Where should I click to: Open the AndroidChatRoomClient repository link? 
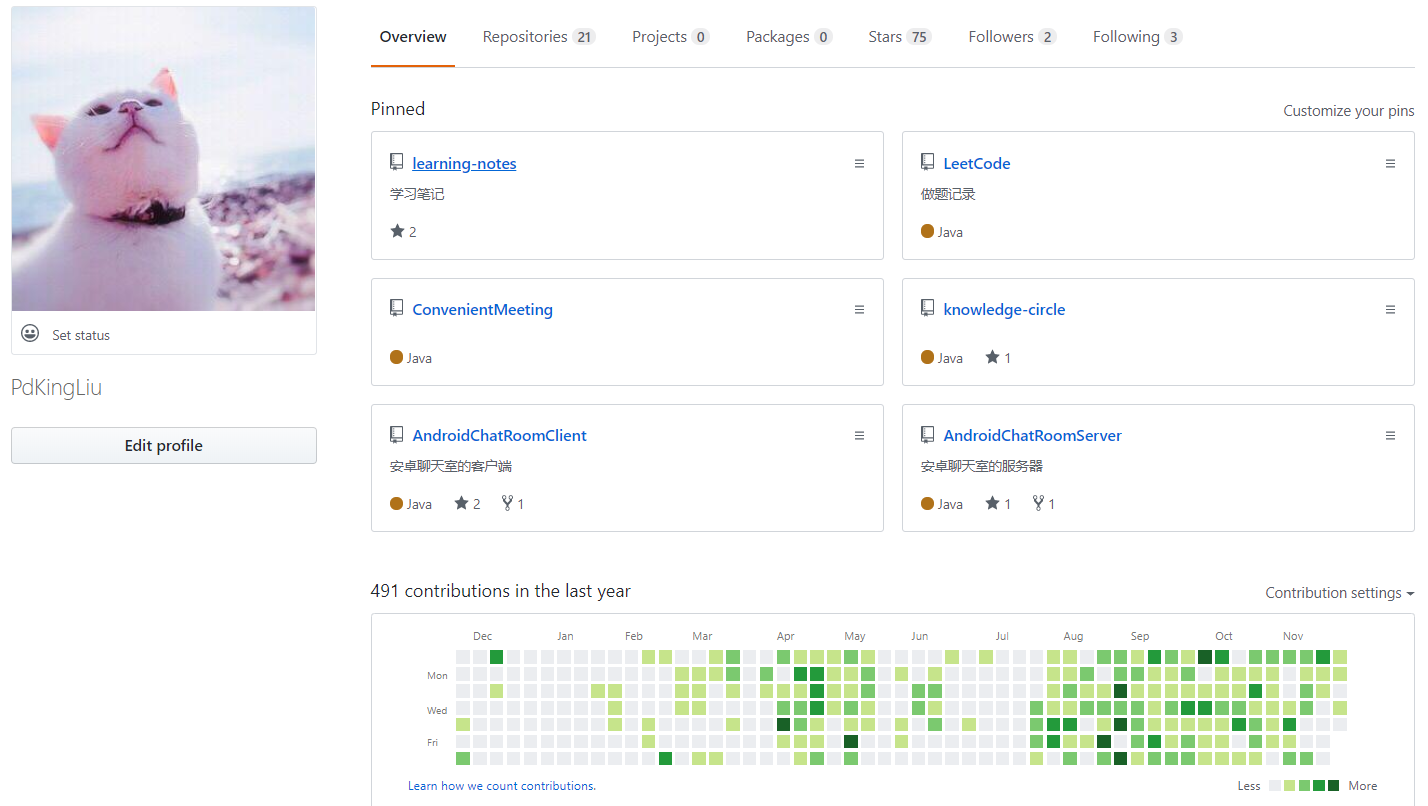[500, 435]
